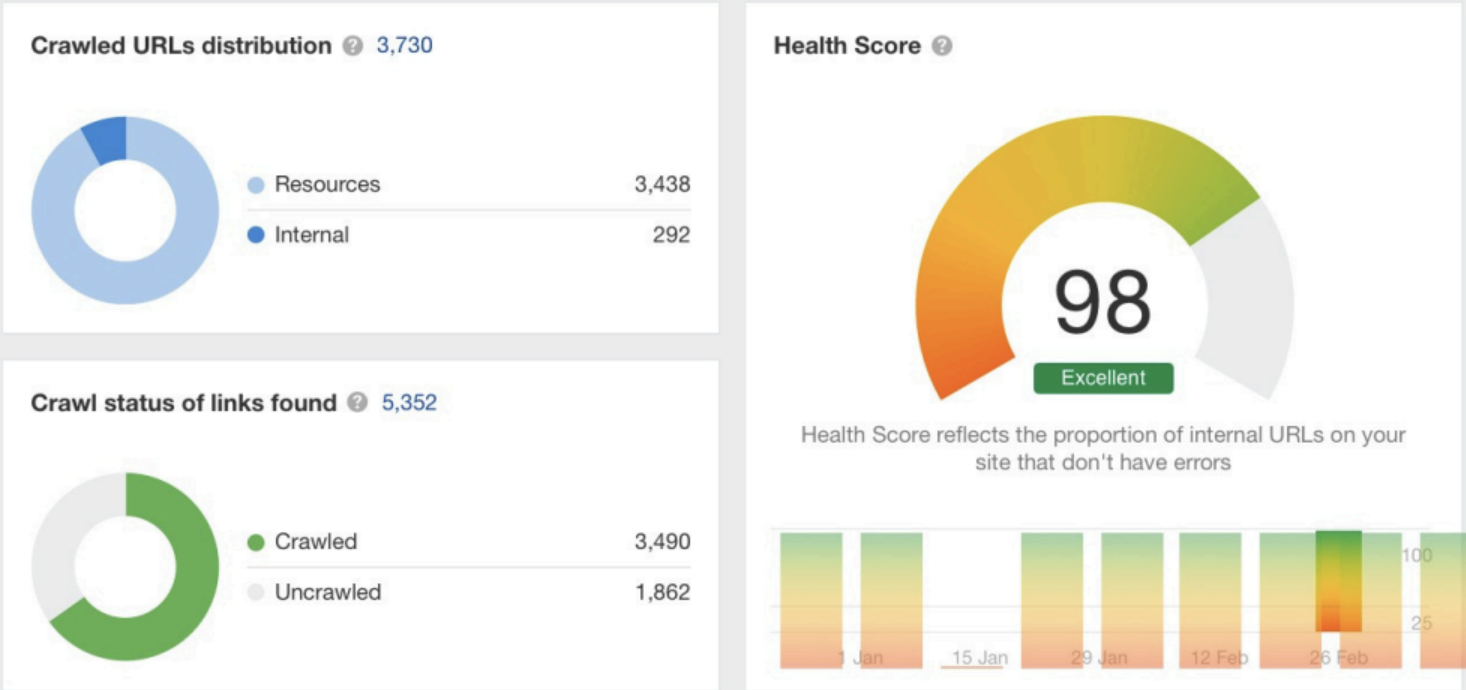Click the 1,862 Uncrawled count
Screen dimensions: 1466x690
point(662,592)
